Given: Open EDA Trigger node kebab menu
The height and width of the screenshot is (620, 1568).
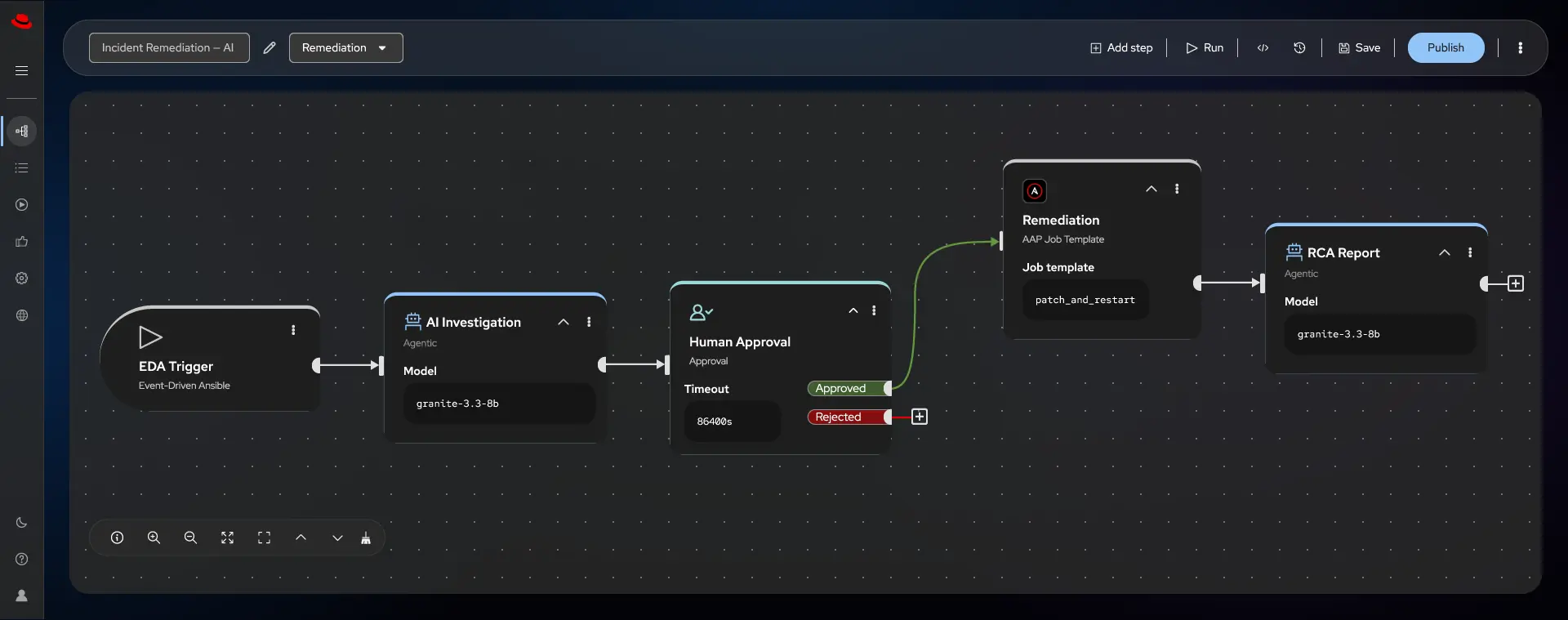Looking at the screenshot, I should 293,330.
